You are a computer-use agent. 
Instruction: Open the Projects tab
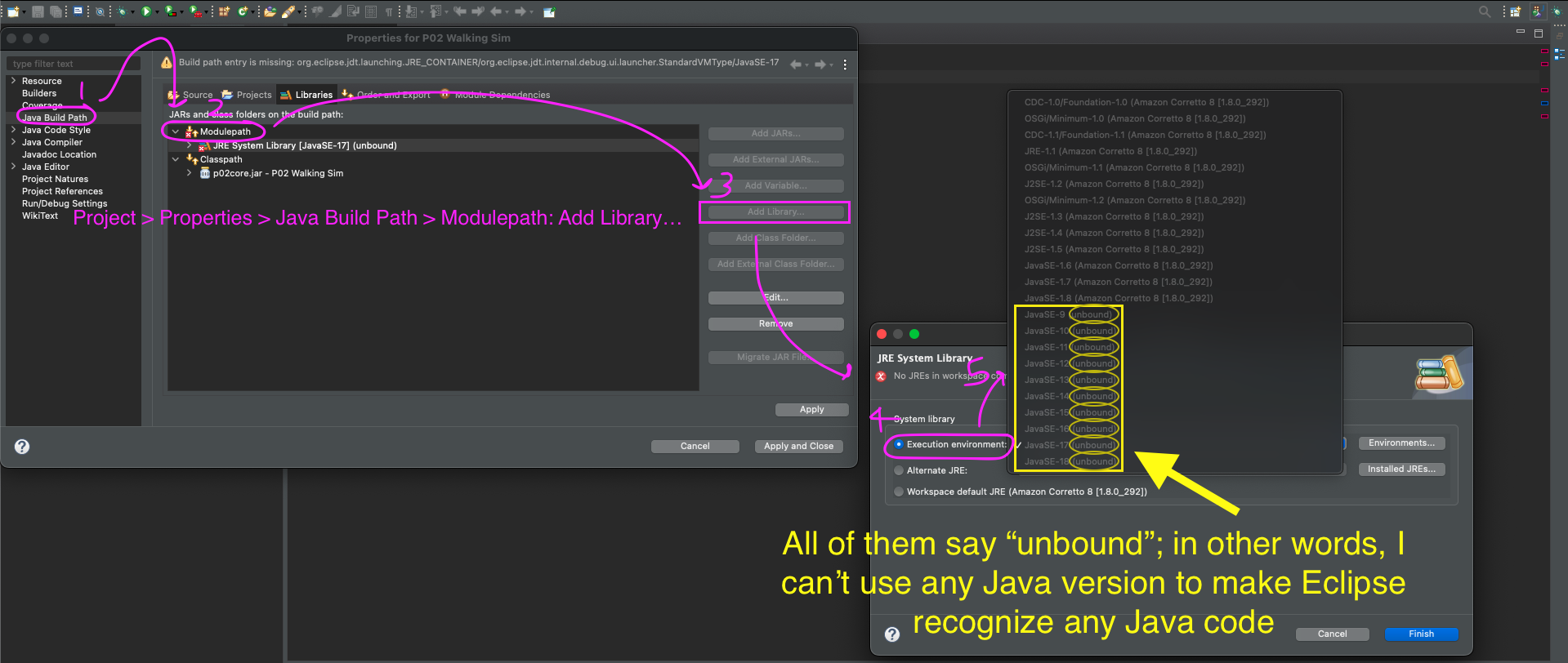pyautogui.click(x=247, y=95)
